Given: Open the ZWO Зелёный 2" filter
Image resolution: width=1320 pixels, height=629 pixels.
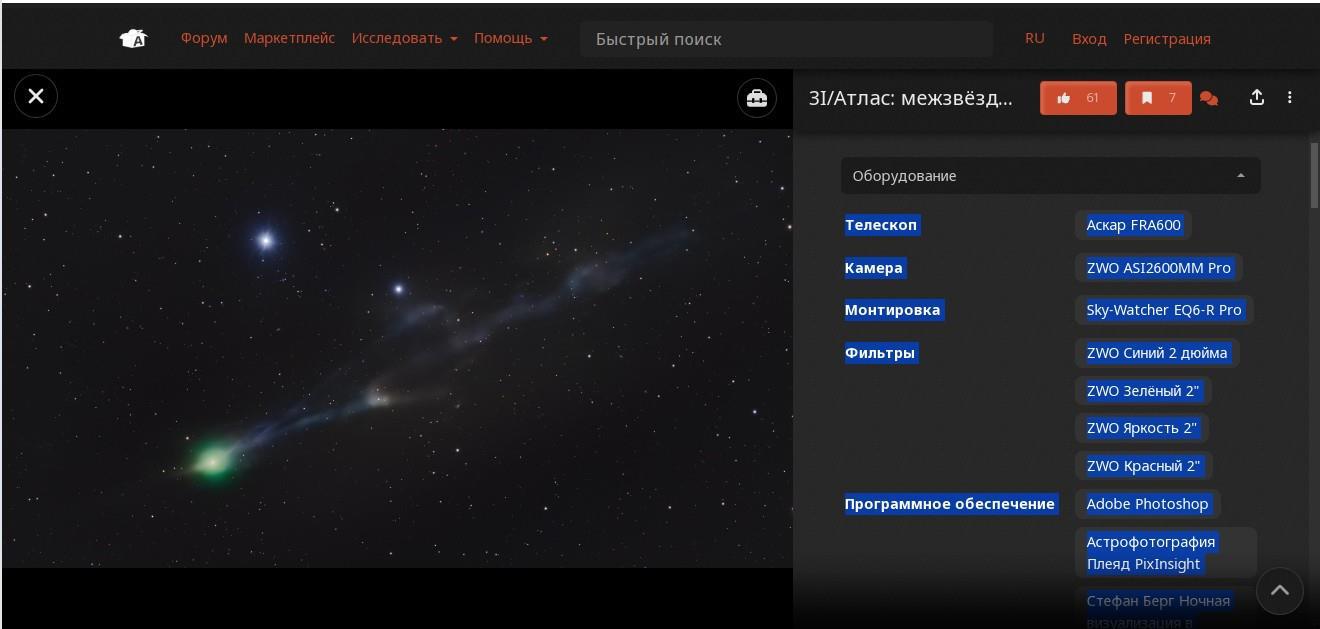Looking at the screenshot, I should click(1143, 391).
